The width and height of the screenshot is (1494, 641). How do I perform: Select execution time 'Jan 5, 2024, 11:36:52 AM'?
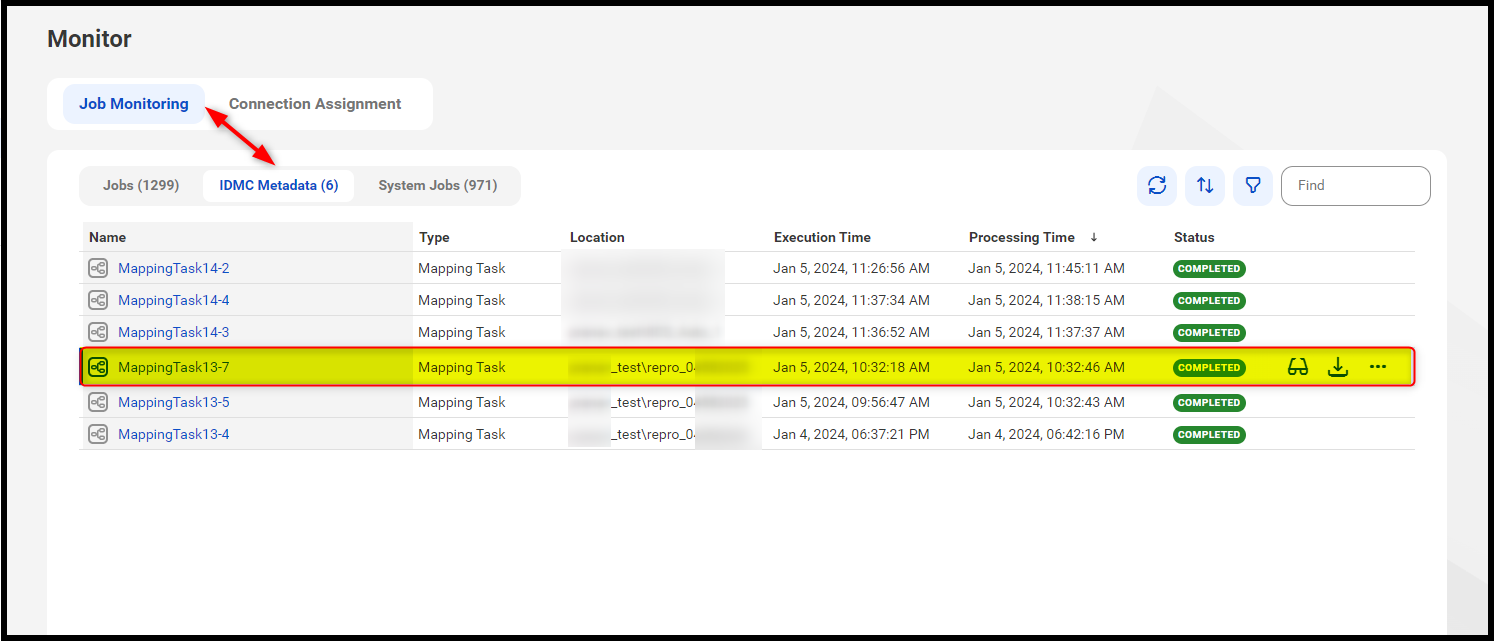click(851, 332)
